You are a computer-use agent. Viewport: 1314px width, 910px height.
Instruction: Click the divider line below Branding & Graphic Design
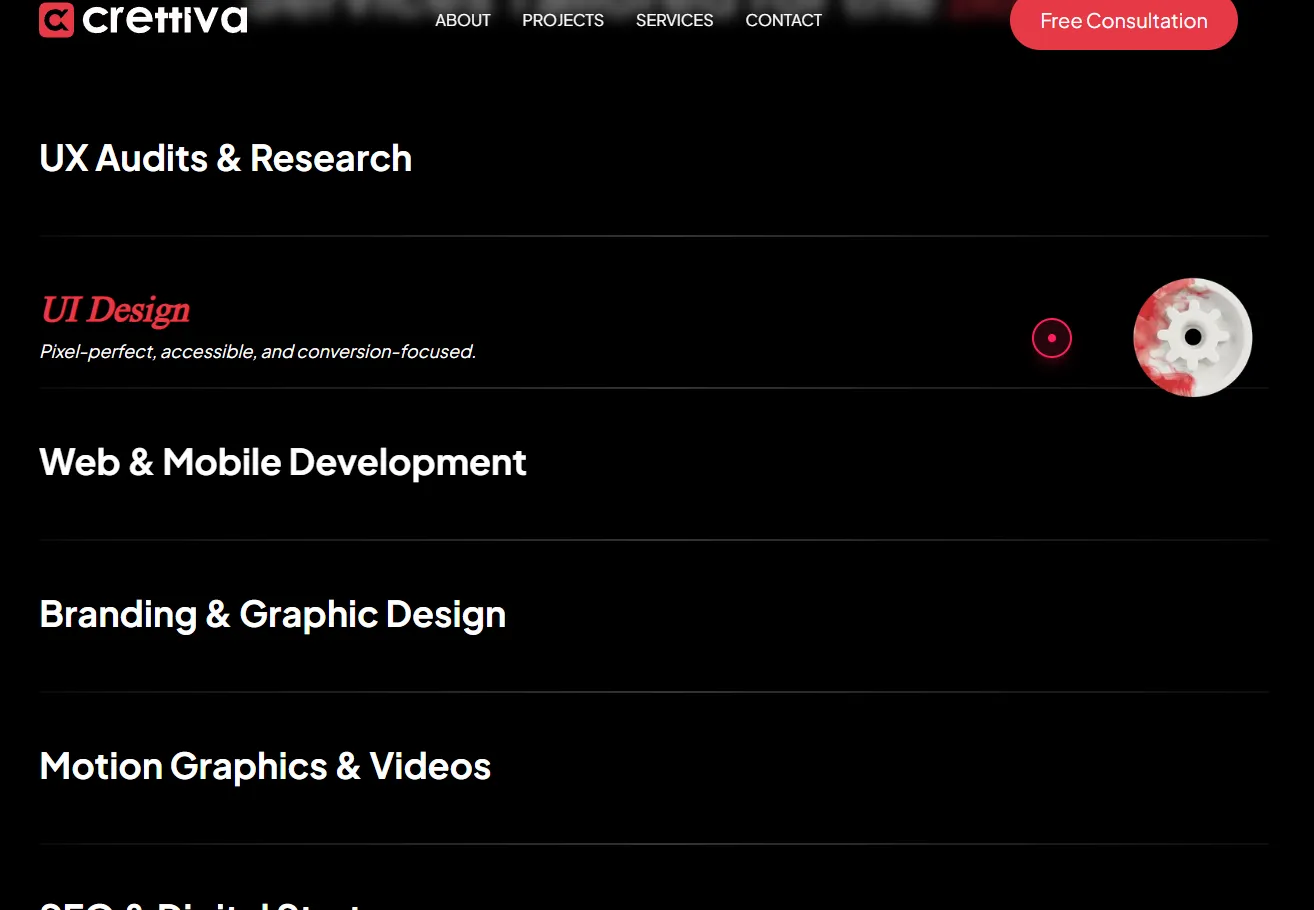click(654, 692)
